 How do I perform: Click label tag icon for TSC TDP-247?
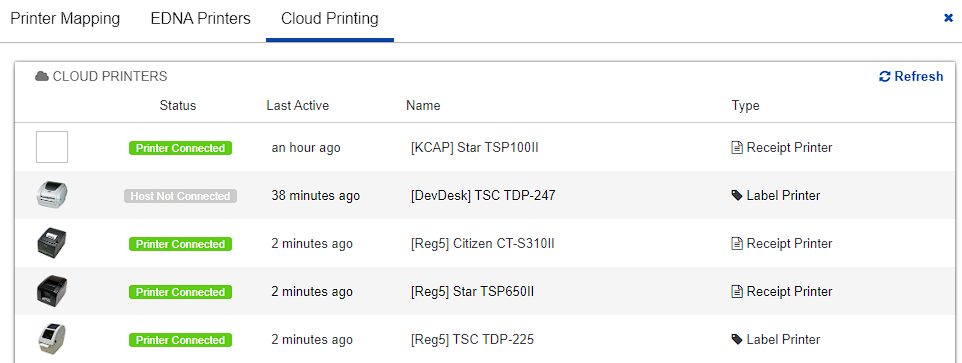(737, 196)
